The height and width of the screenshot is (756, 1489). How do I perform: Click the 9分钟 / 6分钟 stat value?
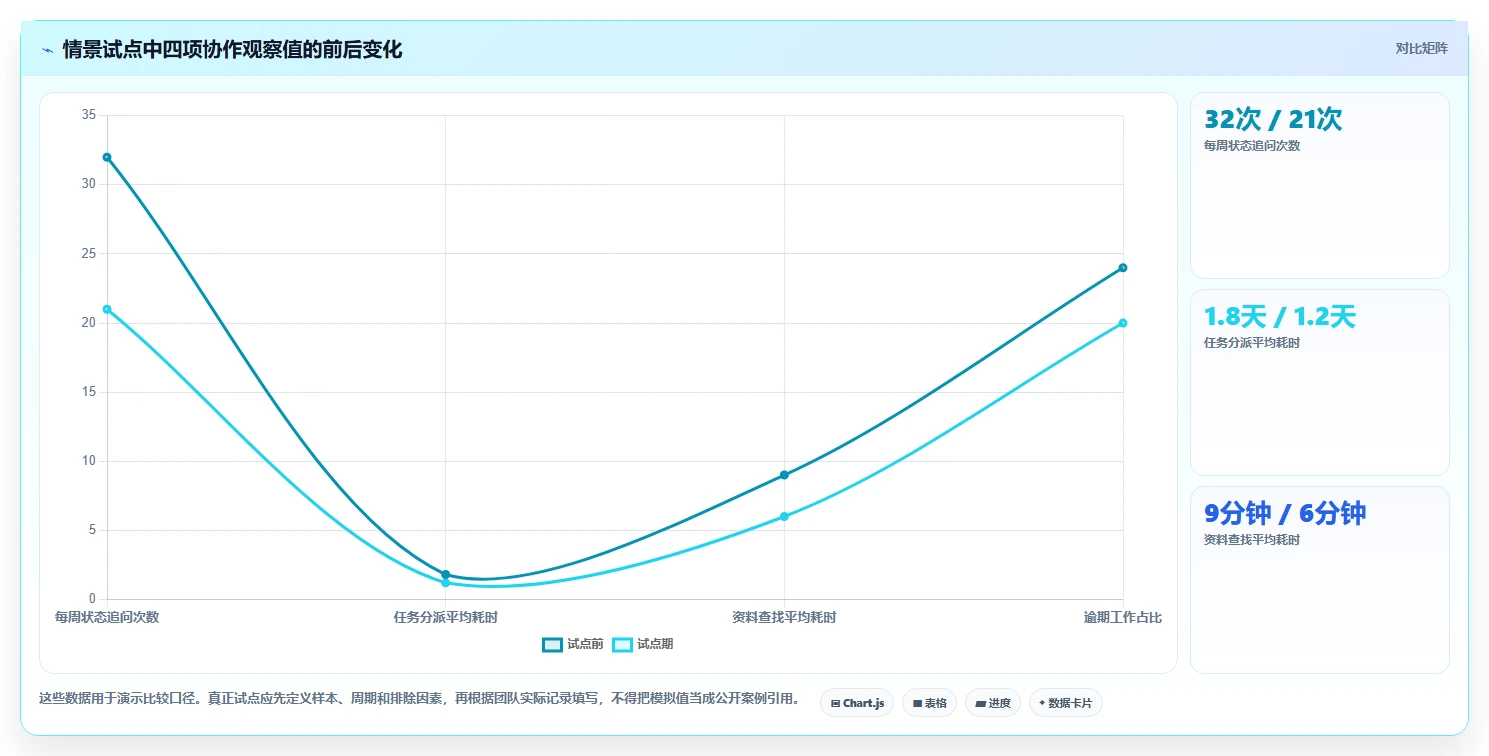[x=1285, y=513]
